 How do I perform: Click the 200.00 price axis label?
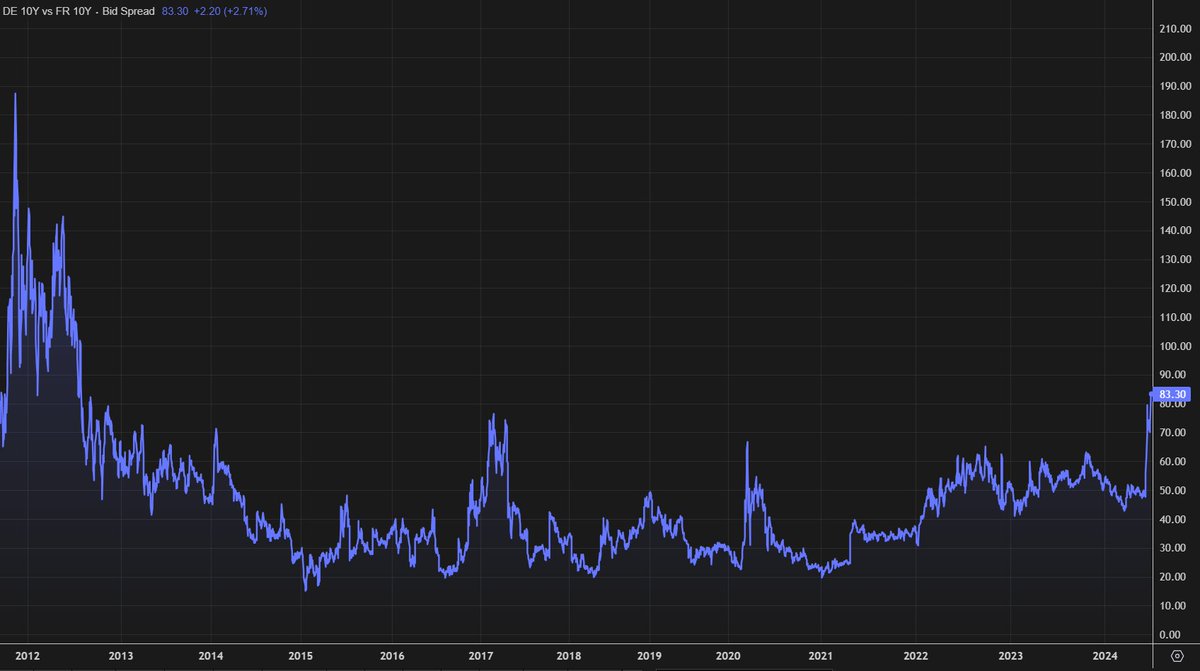tap(1173, 57)
